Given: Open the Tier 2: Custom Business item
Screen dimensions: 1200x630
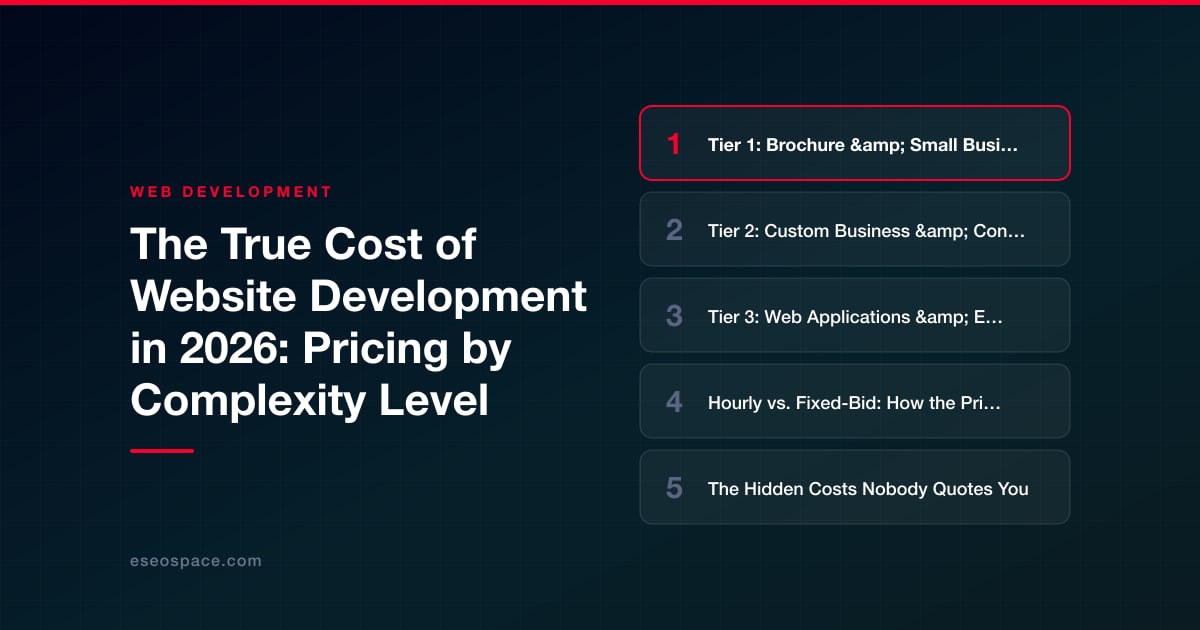Looking at the screenshot, I should pos(855,229).
